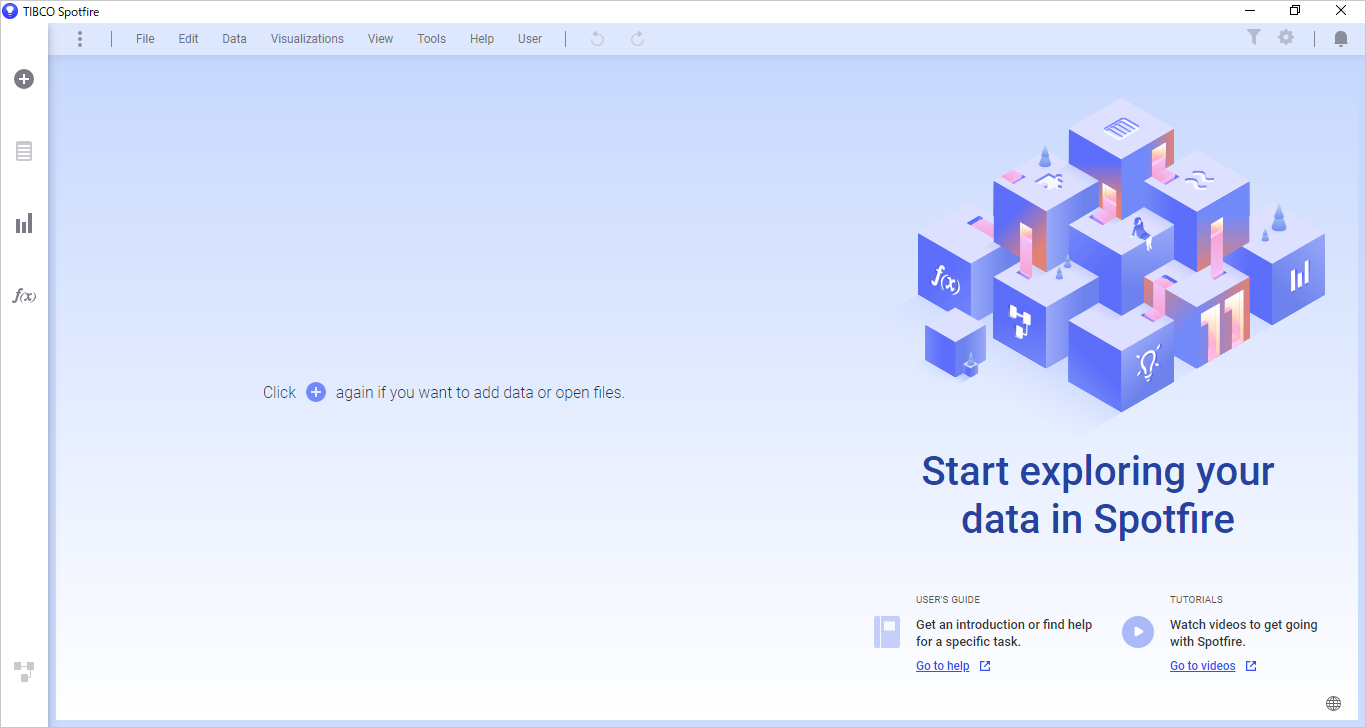Open the Data canvas icon at sidebar bottom
1366x728 pixels.
24,671
